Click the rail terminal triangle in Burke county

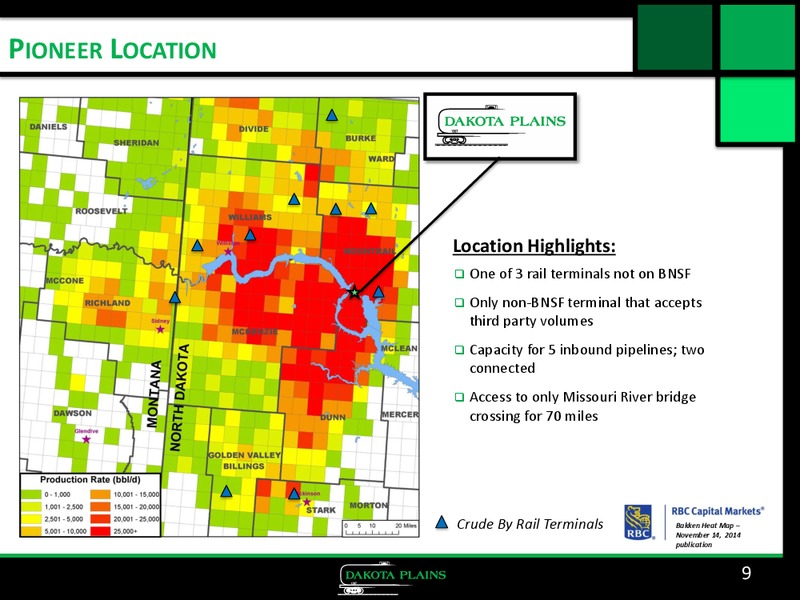pyautogui.click(x=332, y=115)
